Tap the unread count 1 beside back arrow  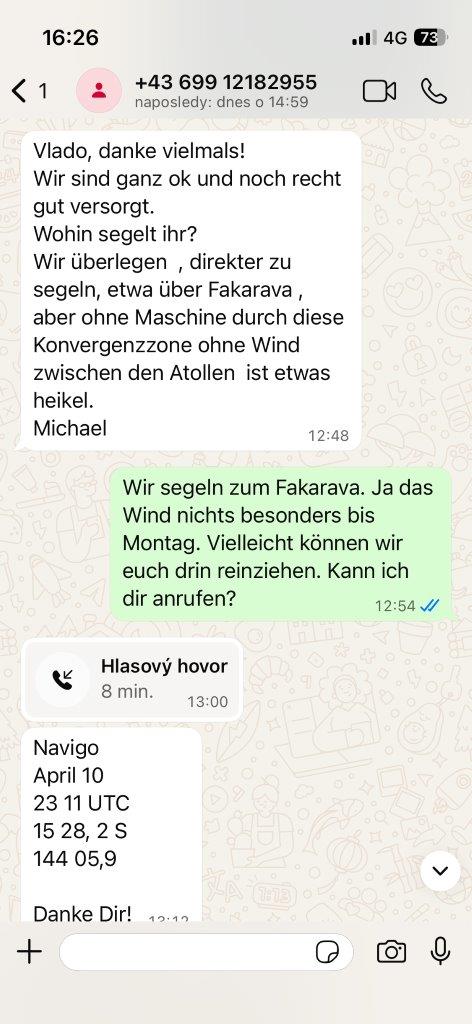[43, 91]
